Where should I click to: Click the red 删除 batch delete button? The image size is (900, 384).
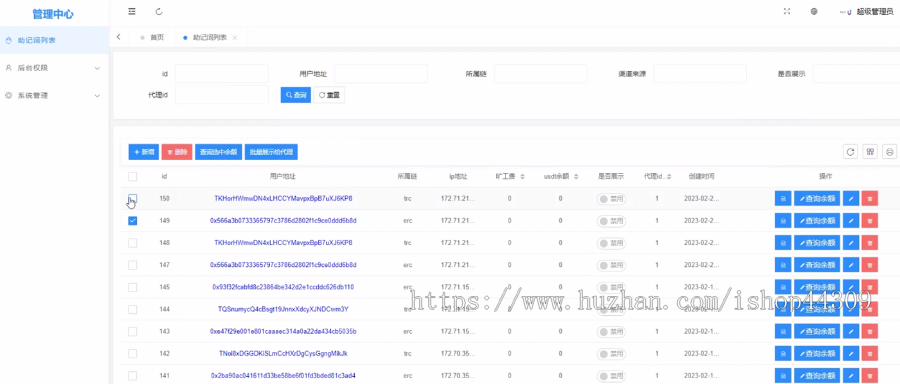click(177, 152)
